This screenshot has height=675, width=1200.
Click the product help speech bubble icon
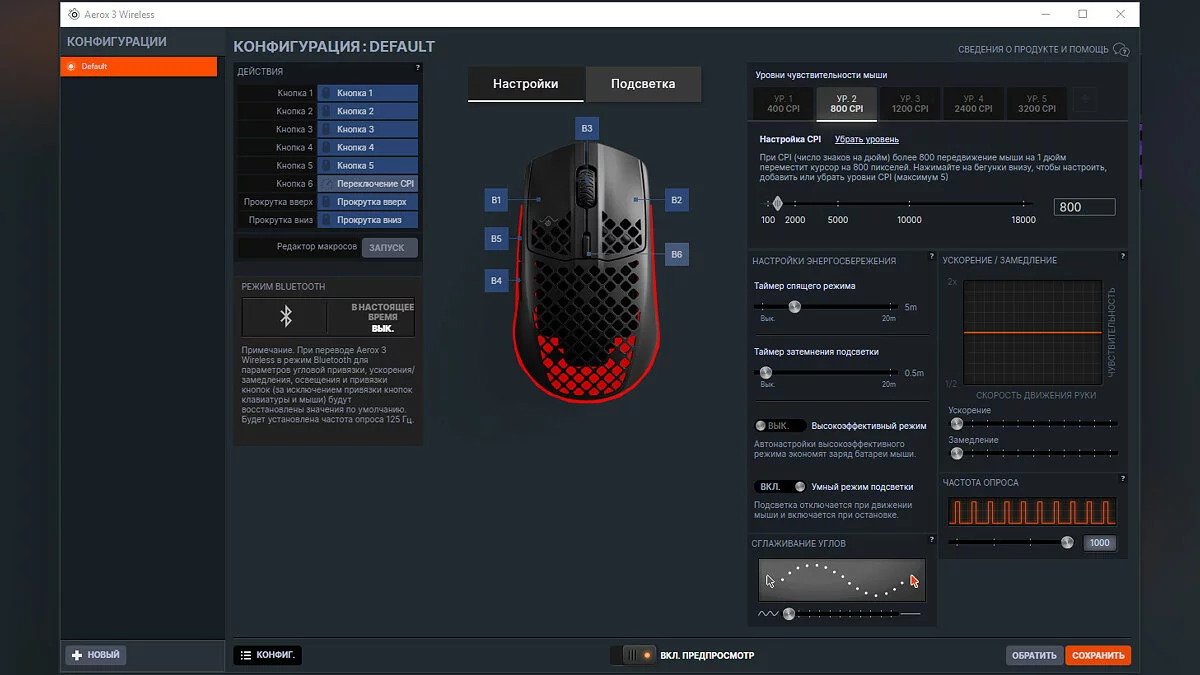point(1121,49)
